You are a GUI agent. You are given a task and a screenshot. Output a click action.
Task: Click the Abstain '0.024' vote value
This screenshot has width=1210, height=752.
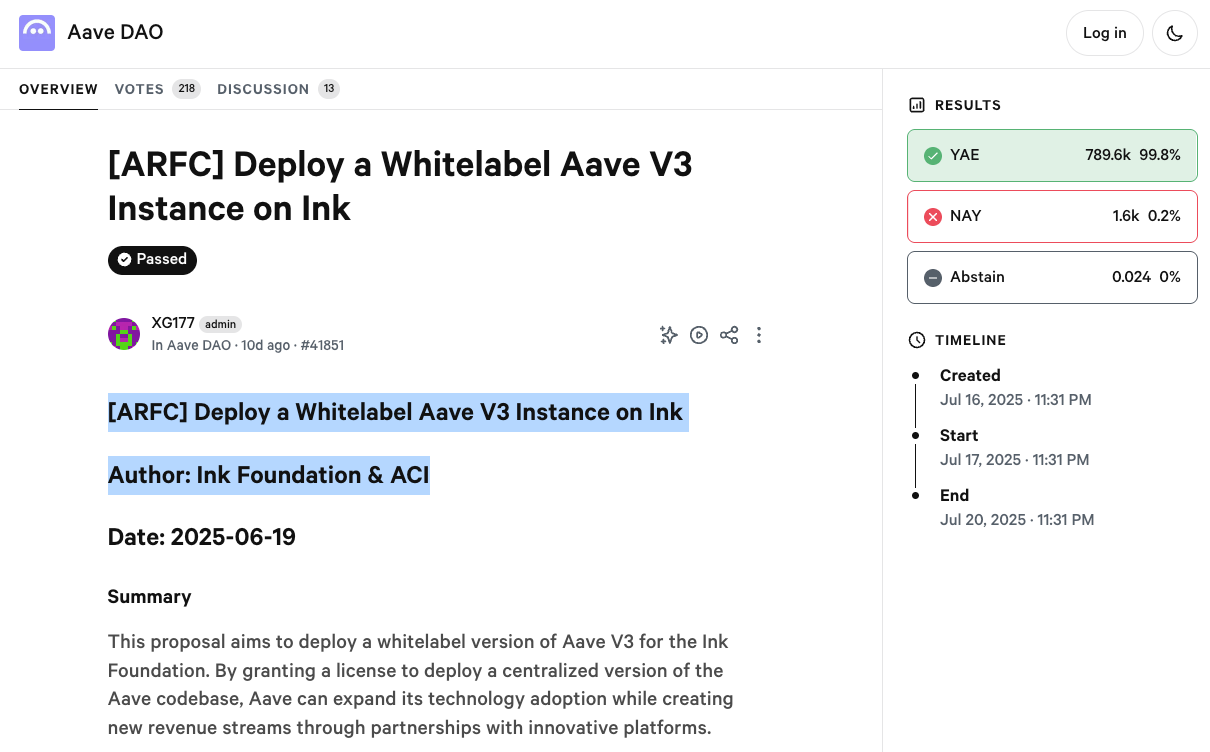pos(1131,277)
